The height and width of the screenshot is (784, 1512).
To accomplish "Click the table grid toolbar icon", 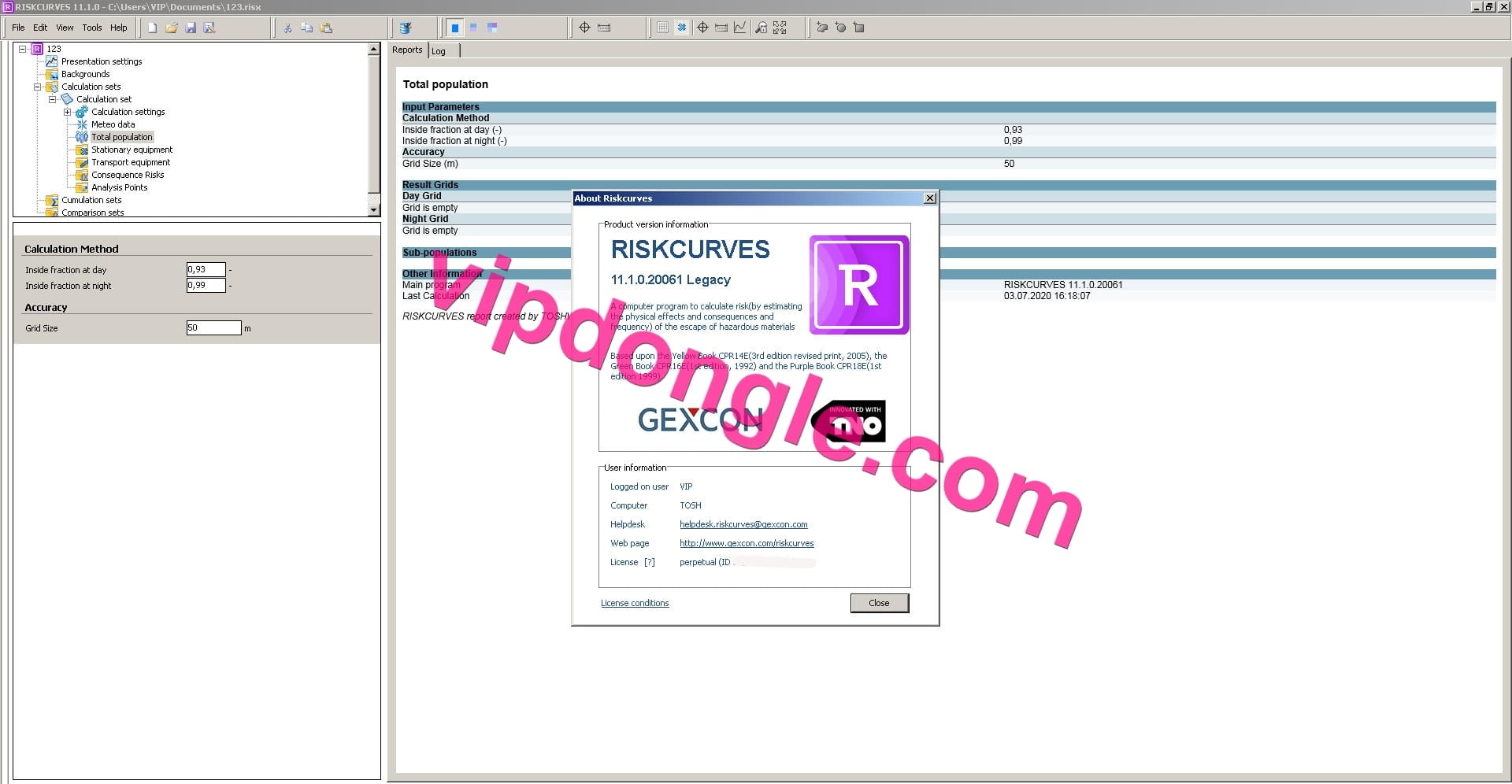I will [x=663, y=28].
